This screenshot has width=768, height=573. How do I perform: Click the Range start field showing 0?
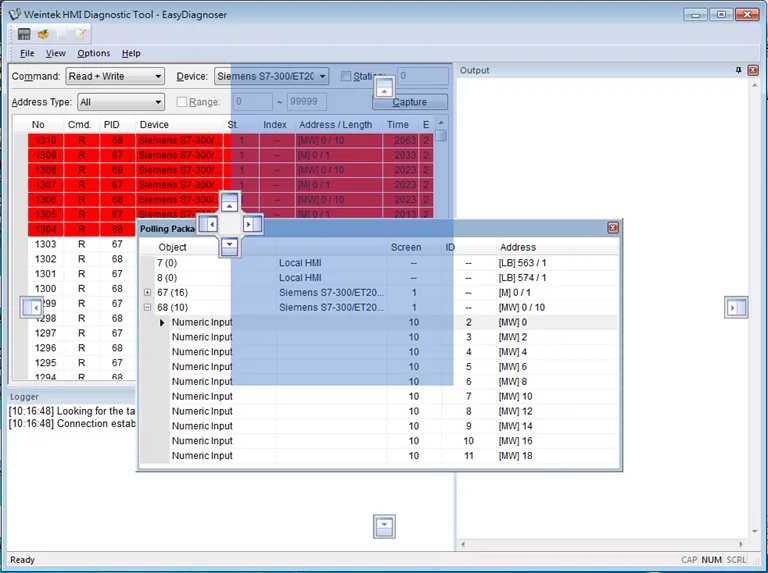point(253,102)
